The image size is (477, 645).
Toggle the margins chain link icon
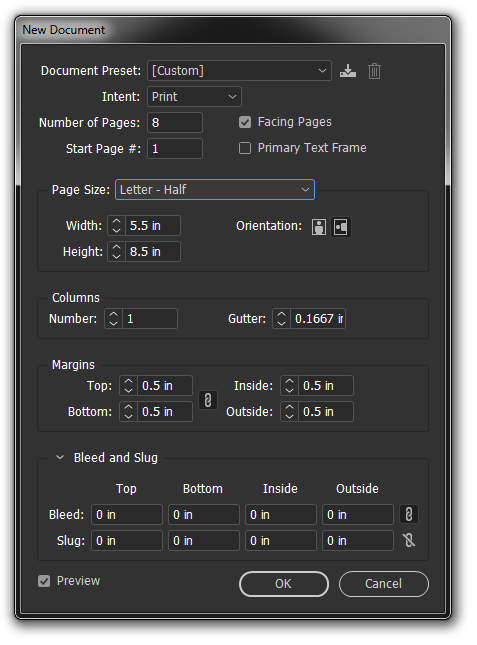[x=208, y=399]
